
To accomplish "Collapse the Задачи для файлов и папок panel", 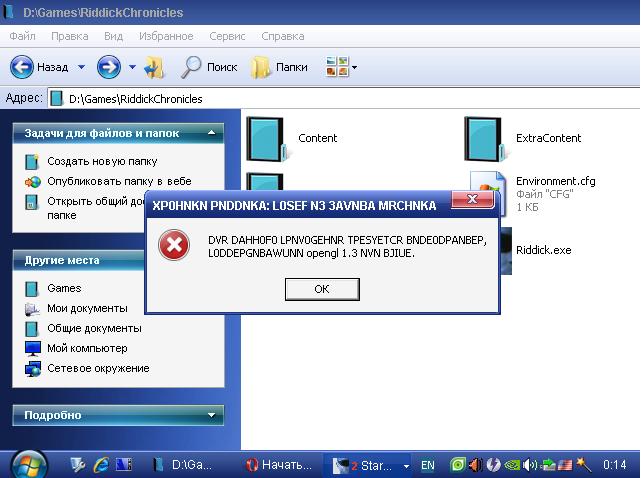I will click(212, 132).
